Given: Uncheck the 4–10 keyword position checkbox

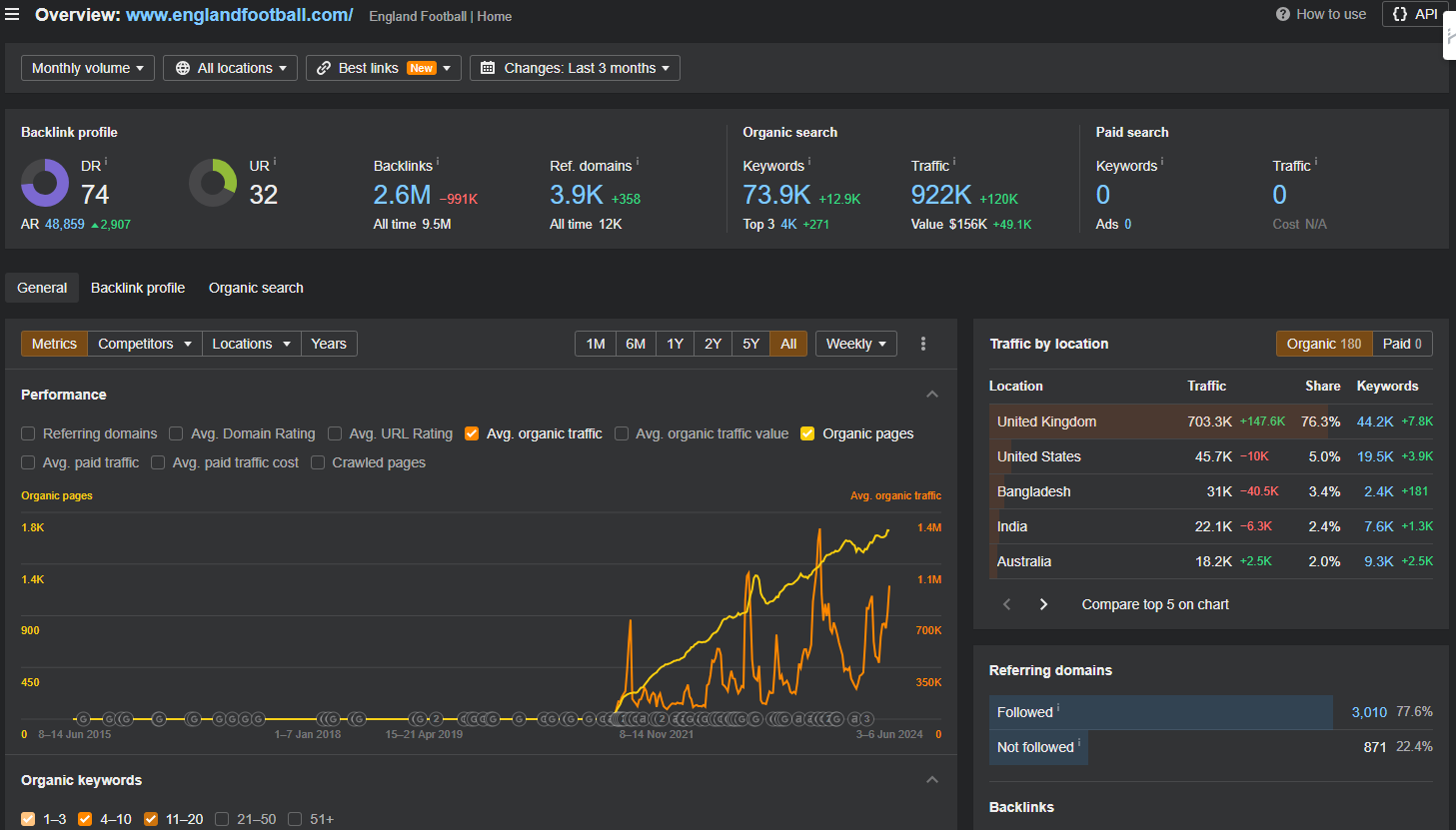Looking at the screenshot, I should [85, 819].
